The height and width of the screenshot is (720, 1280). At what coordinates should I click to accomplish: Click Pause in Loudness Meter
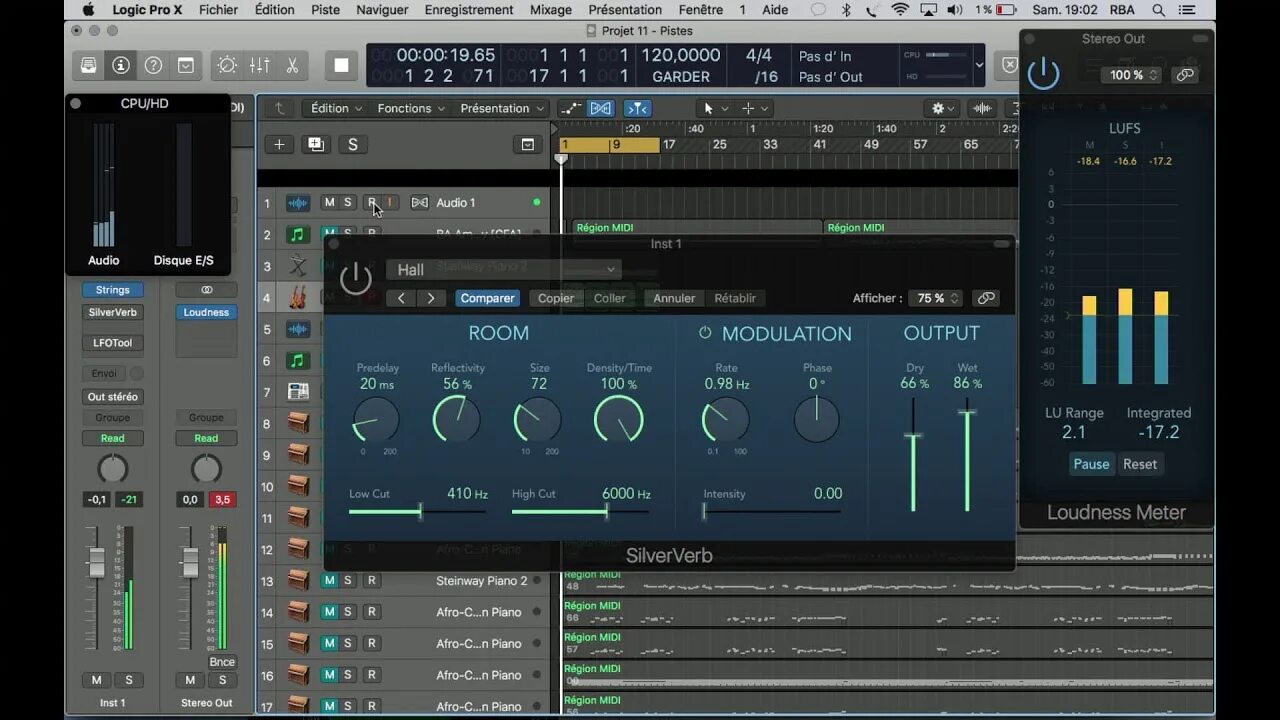[1091, 464]
